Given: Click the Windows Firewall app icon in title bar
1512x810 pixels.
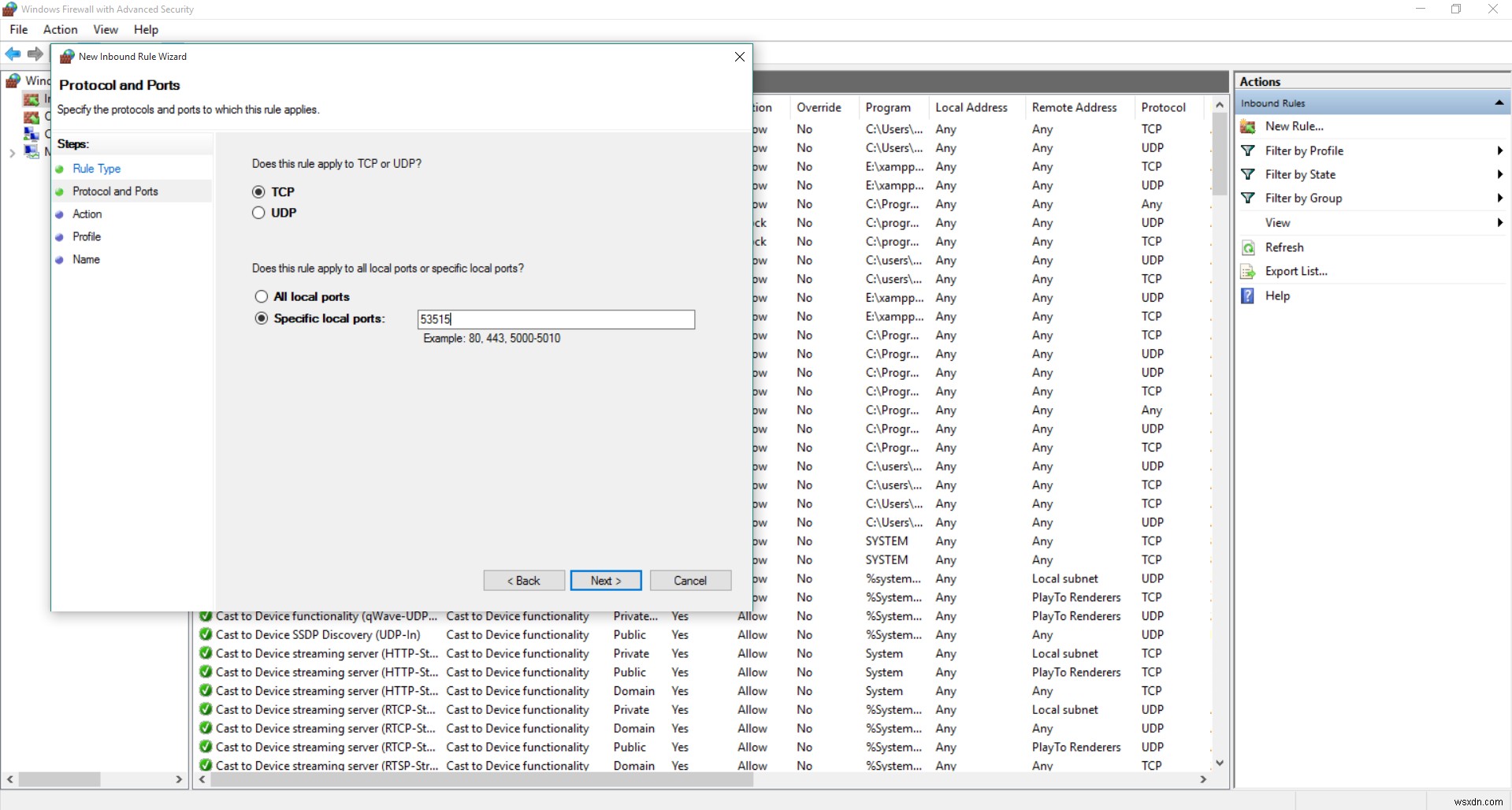Looking at the screenshot, I should pyautogui.click(x=10, y=9).
